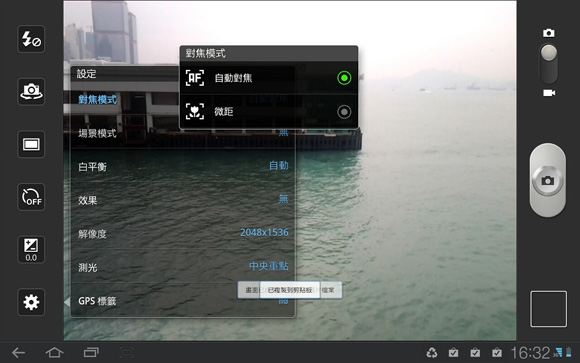Open the 效果 setting row
Screen dimensions: 580x363
click(x=183, y=200)
